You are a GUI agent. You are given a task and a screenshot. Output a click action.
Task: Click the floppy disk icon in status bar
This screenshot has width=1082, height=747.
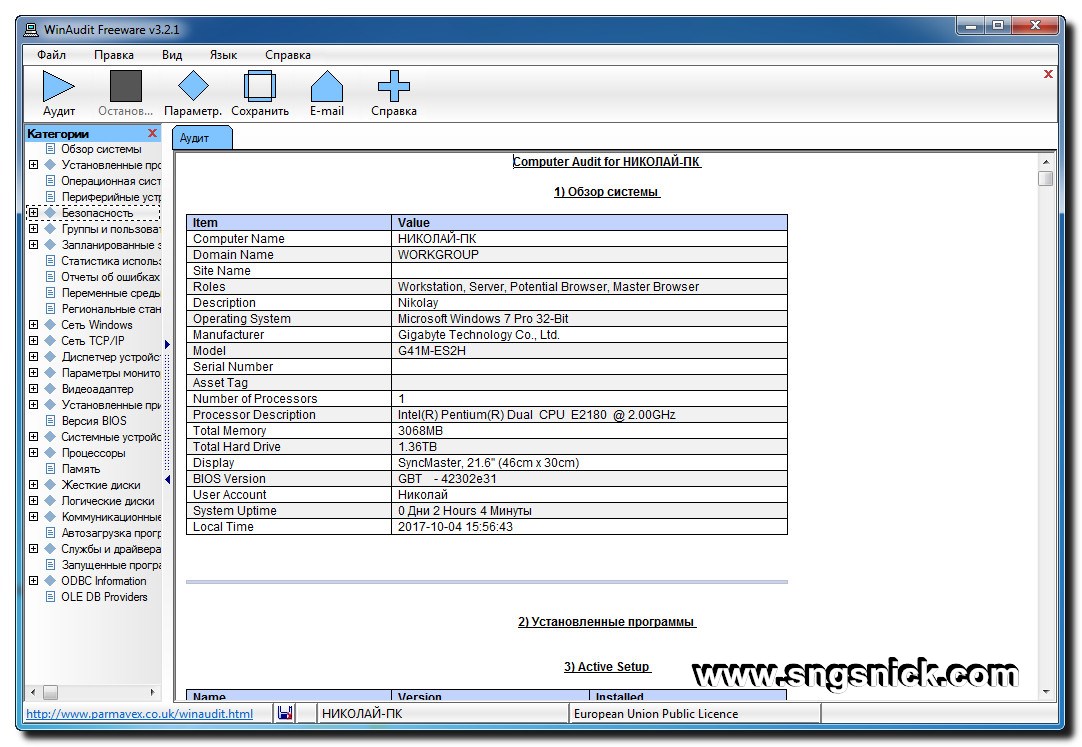click(x=285, y=713)
